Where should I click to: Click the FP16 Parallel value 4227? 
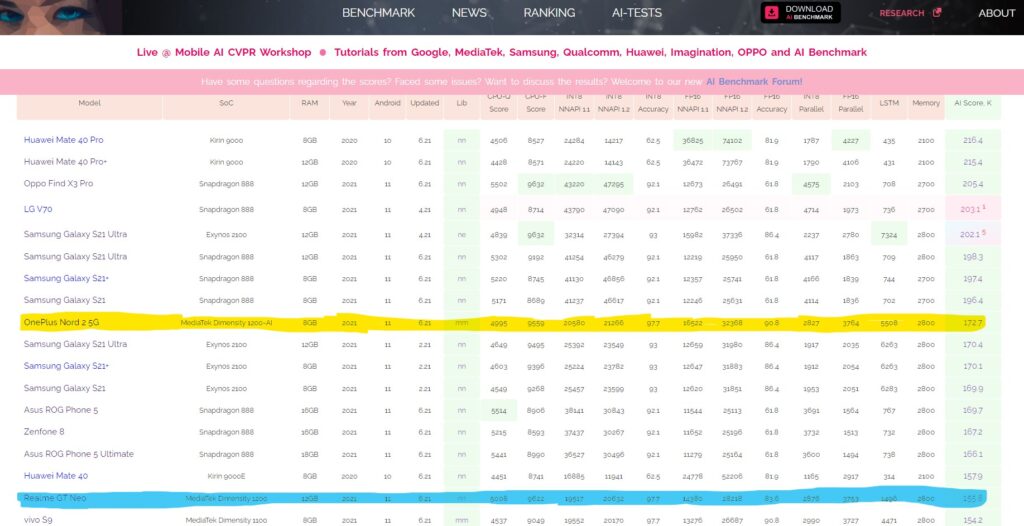pyautogui.click(x=850, y=140)
